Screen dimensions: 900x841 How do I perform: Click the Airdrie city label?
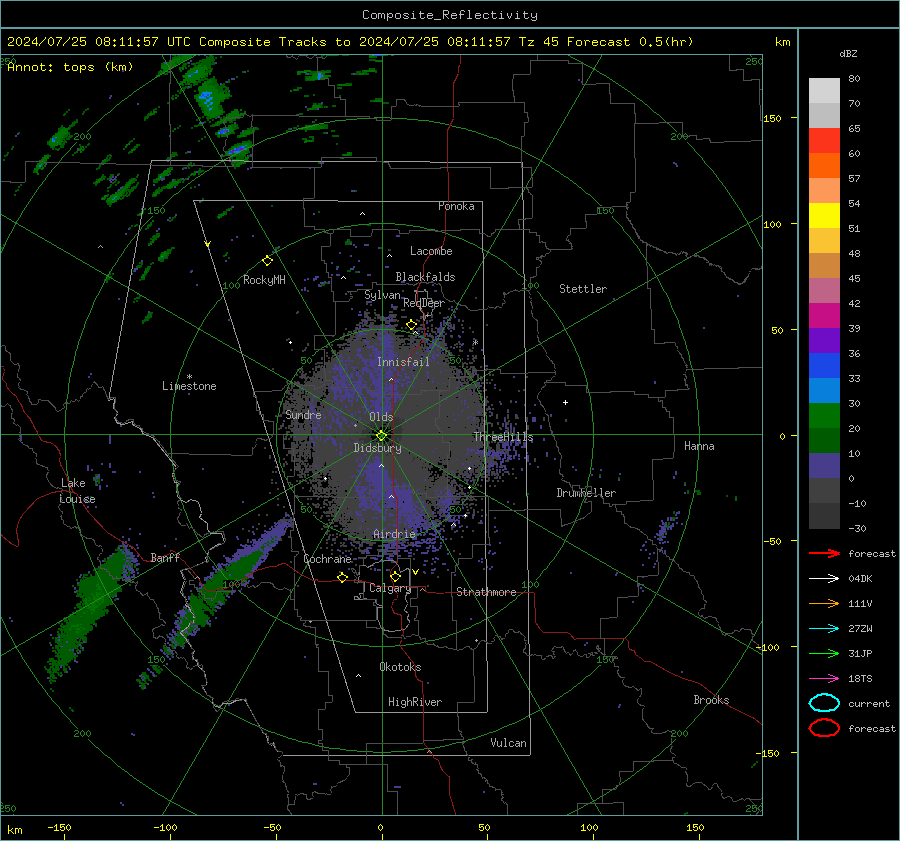click(394, 534)
